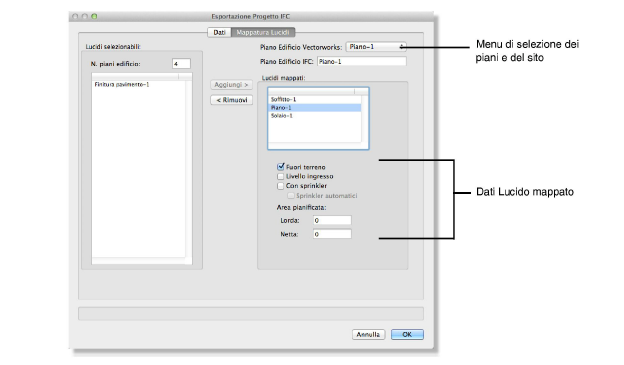The width and height of the screenshot is (624, 365).
Task: Click the Piano Edificio IFC field
Action: (x=362, y=62)
